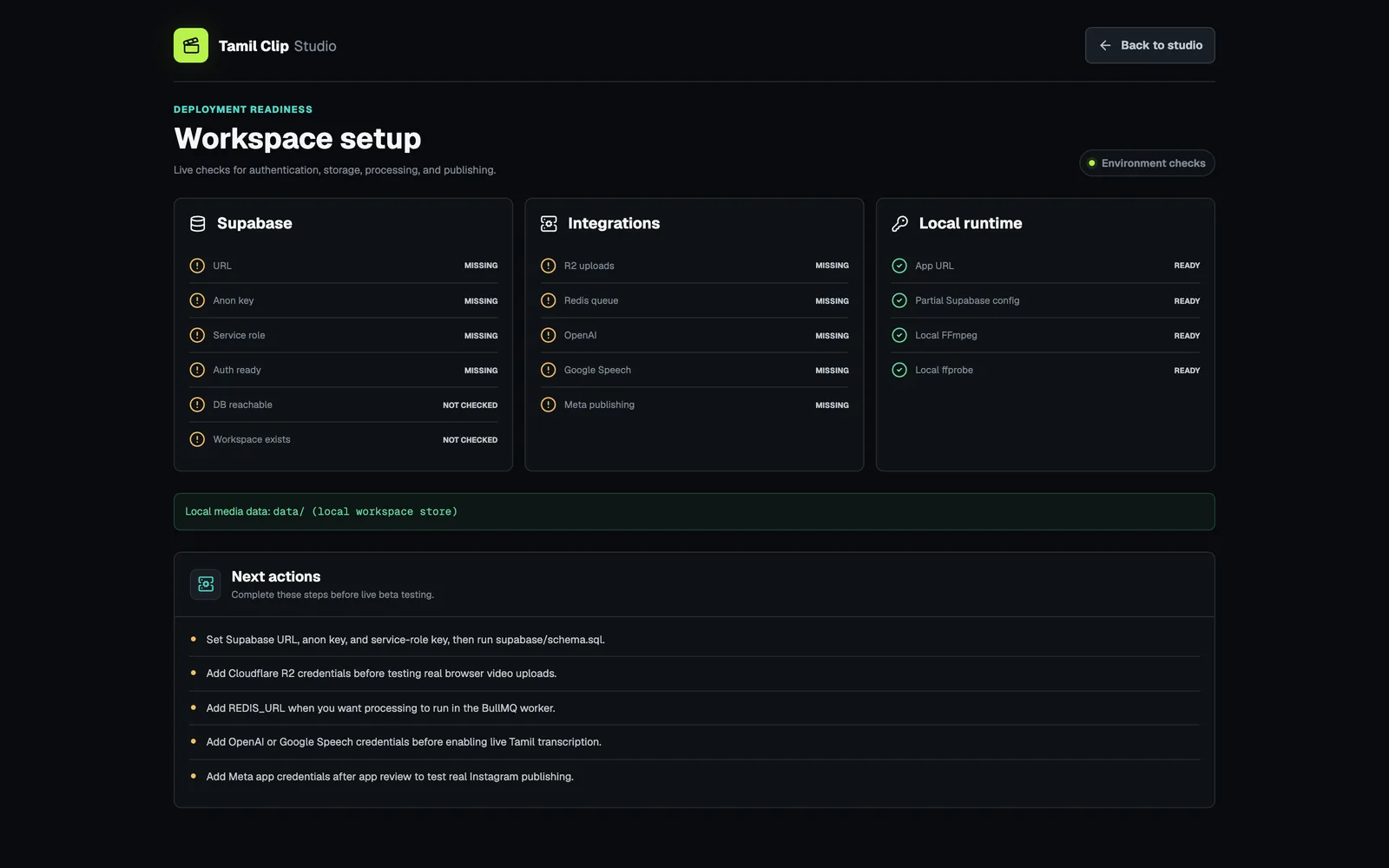Click the NOT CHECKED status for DB reachable
The height and width of the screenshot is (868, 1389).
pyautogui.click(x=471, y=405)
